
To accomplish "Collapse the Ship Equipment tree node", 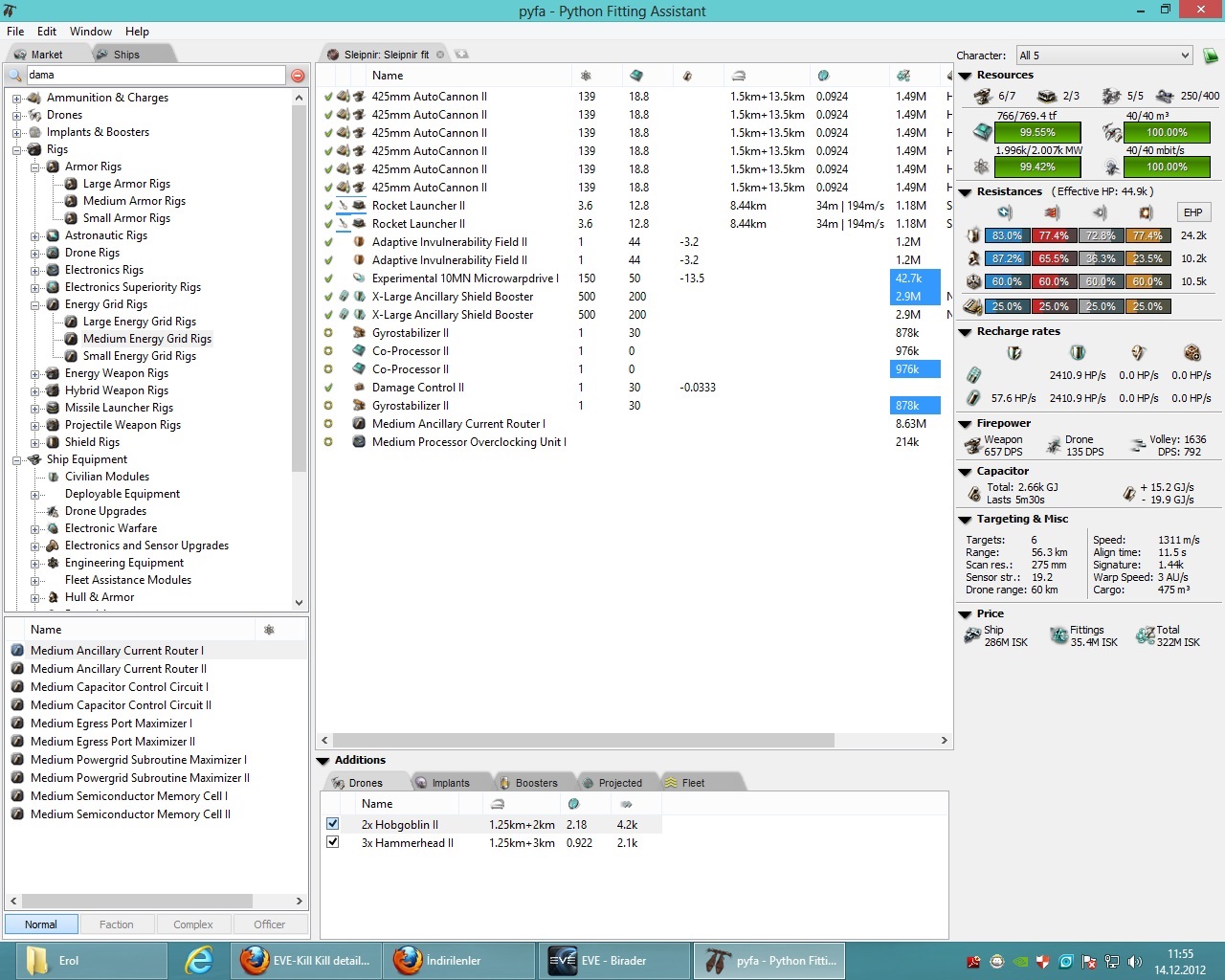I will point(16,459).
